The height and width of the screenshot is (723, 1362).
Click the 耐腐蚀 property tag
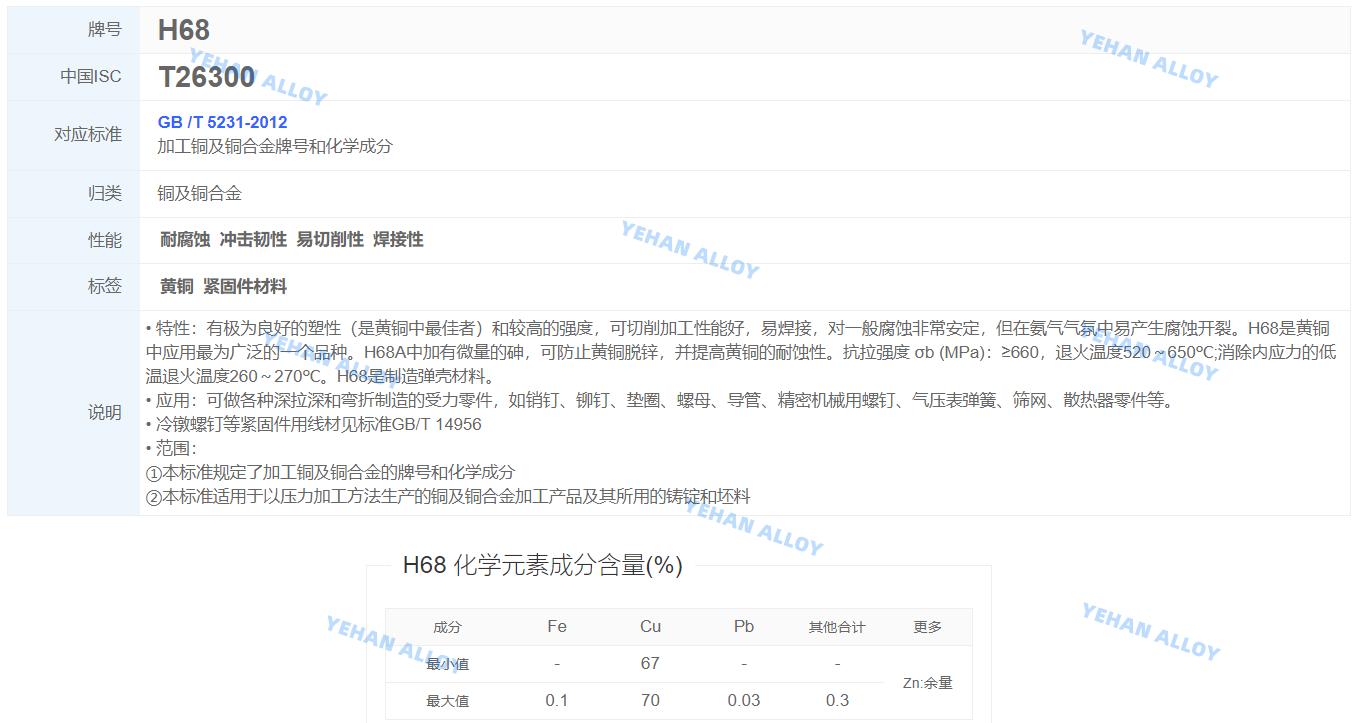(x=185, y=240)
